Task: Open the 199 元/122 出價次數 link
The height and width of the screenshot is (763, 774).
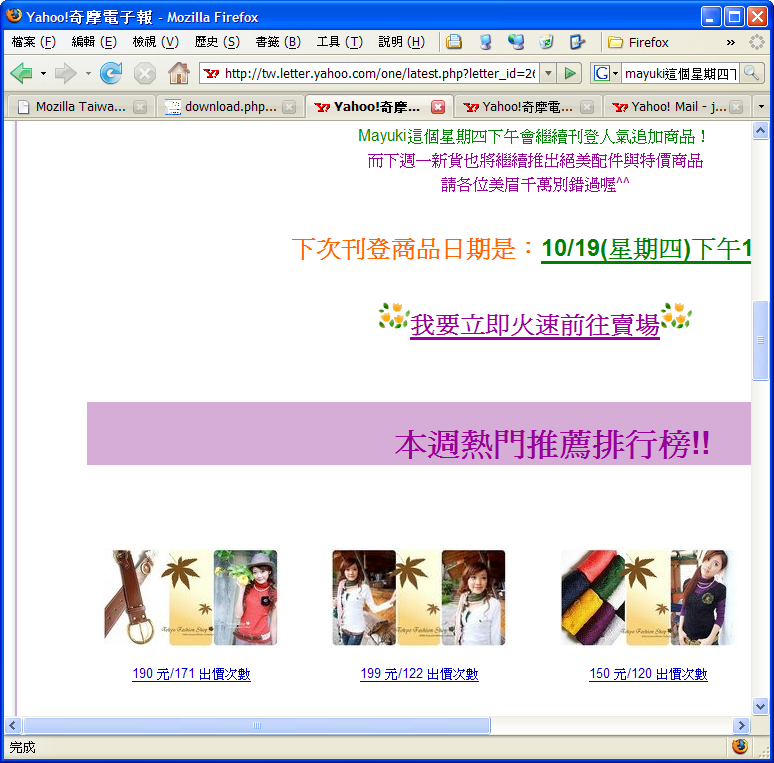Action: (x=419, y=674)
